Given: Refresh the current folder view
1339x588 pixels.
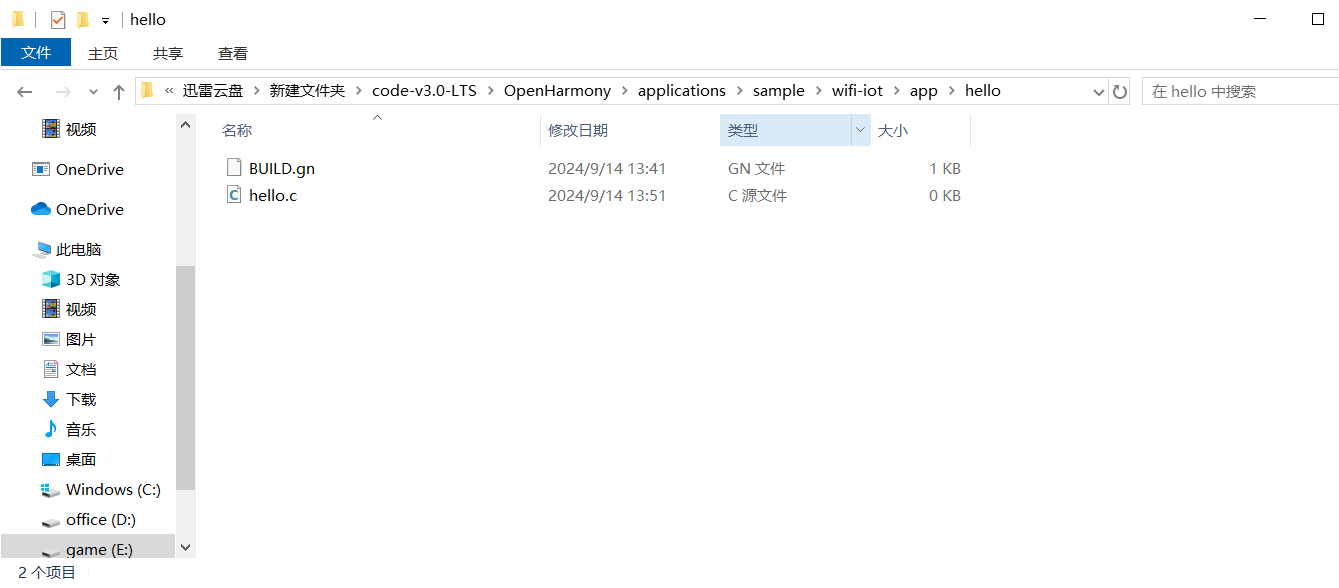Looking at the screenshot, I should 1120,92.
